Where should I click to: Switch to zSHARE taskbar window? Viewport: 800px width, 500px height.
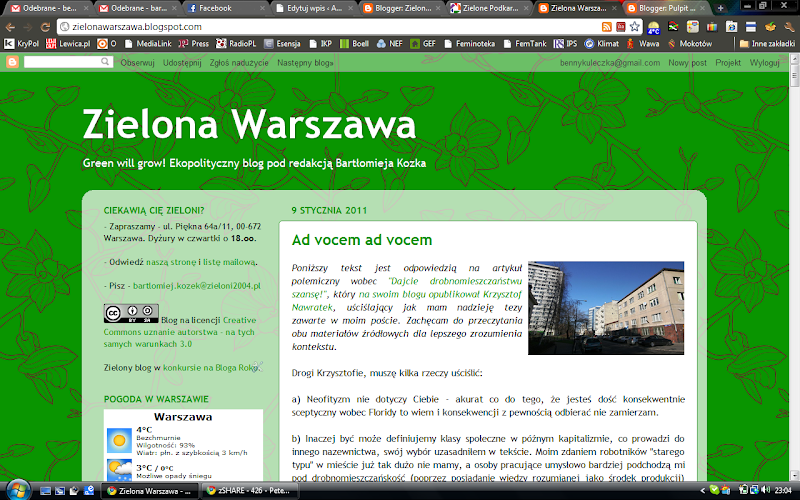click(248, 491)
